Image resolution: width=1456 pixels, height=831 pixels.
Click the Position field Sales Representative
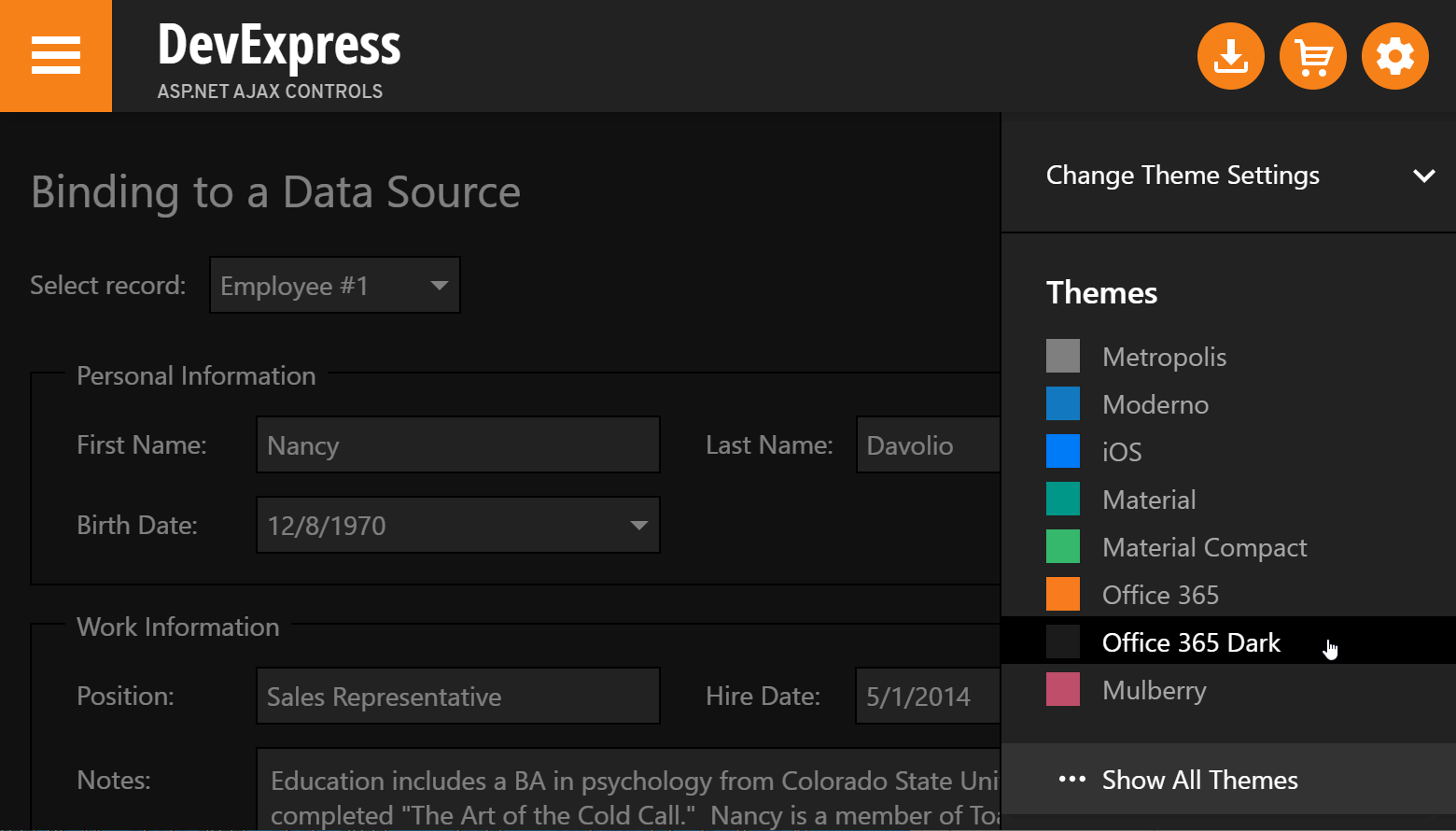458,696
